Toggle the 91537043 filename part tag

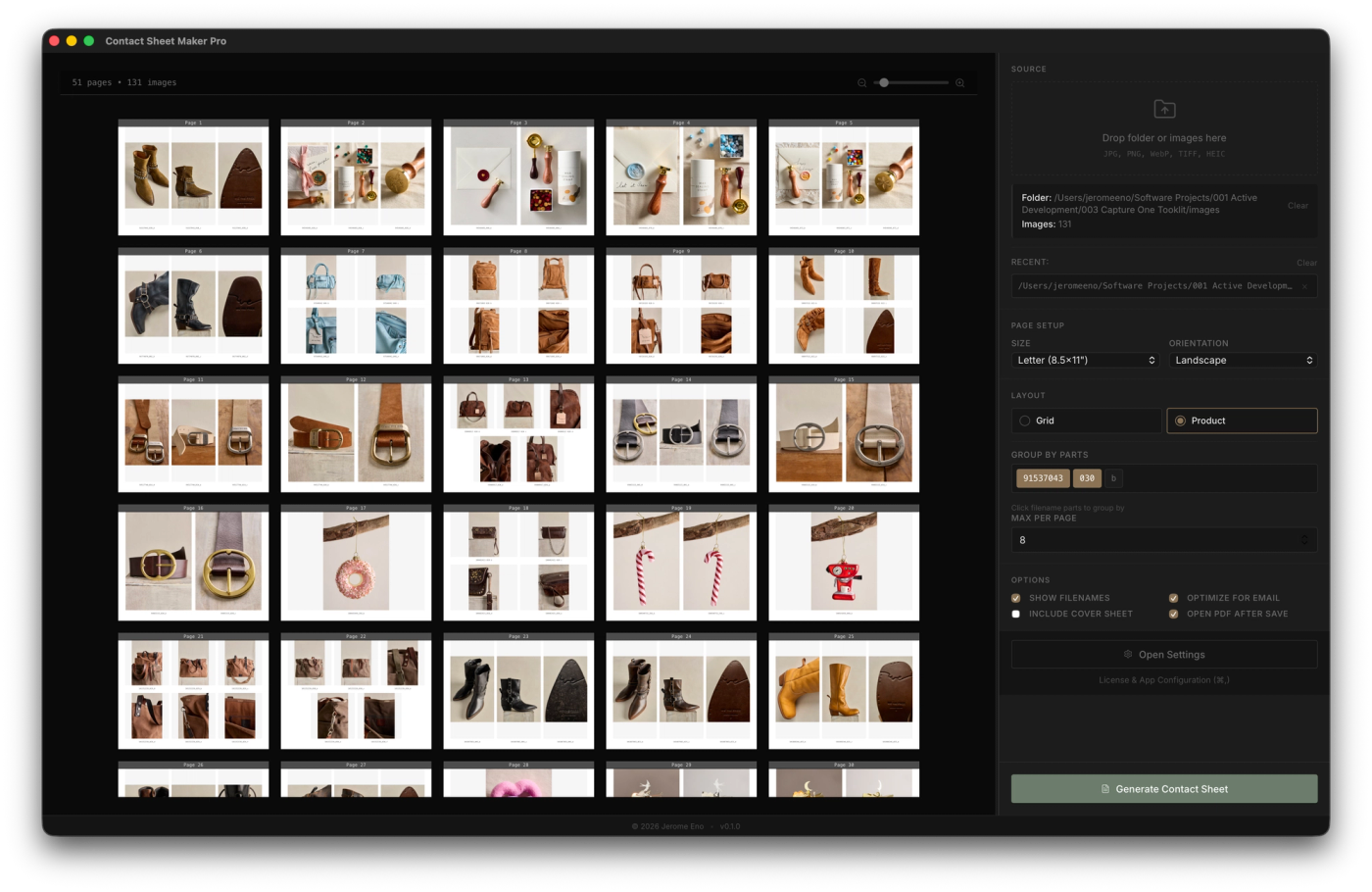1043,478
